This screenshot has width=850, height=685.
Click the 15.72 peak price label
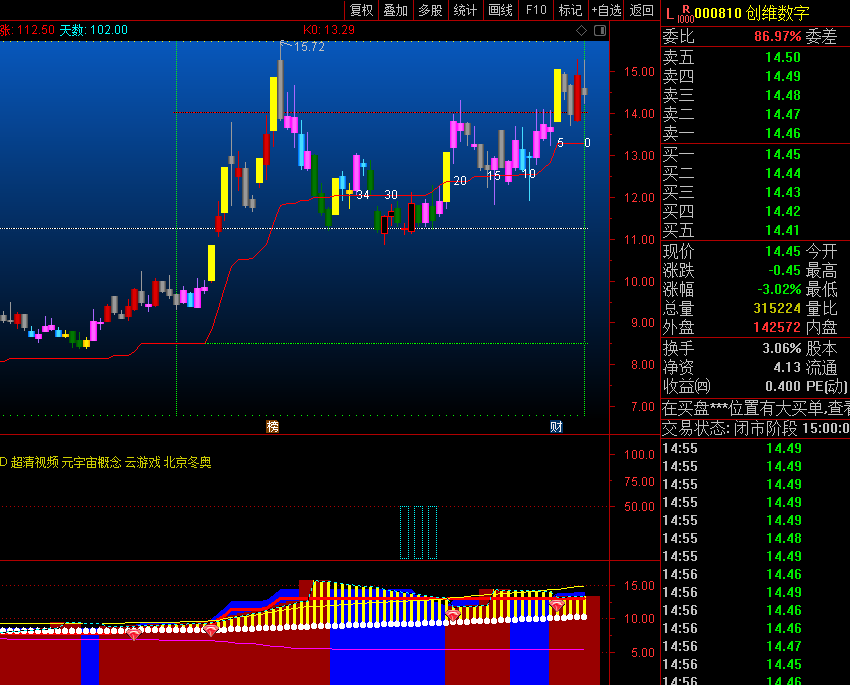tap(310, 47)
